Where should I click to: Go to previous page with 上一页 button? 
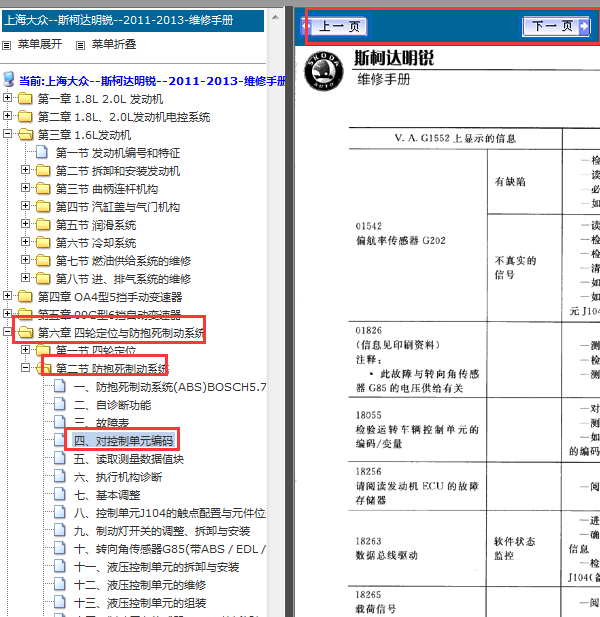tap(334, 26)
